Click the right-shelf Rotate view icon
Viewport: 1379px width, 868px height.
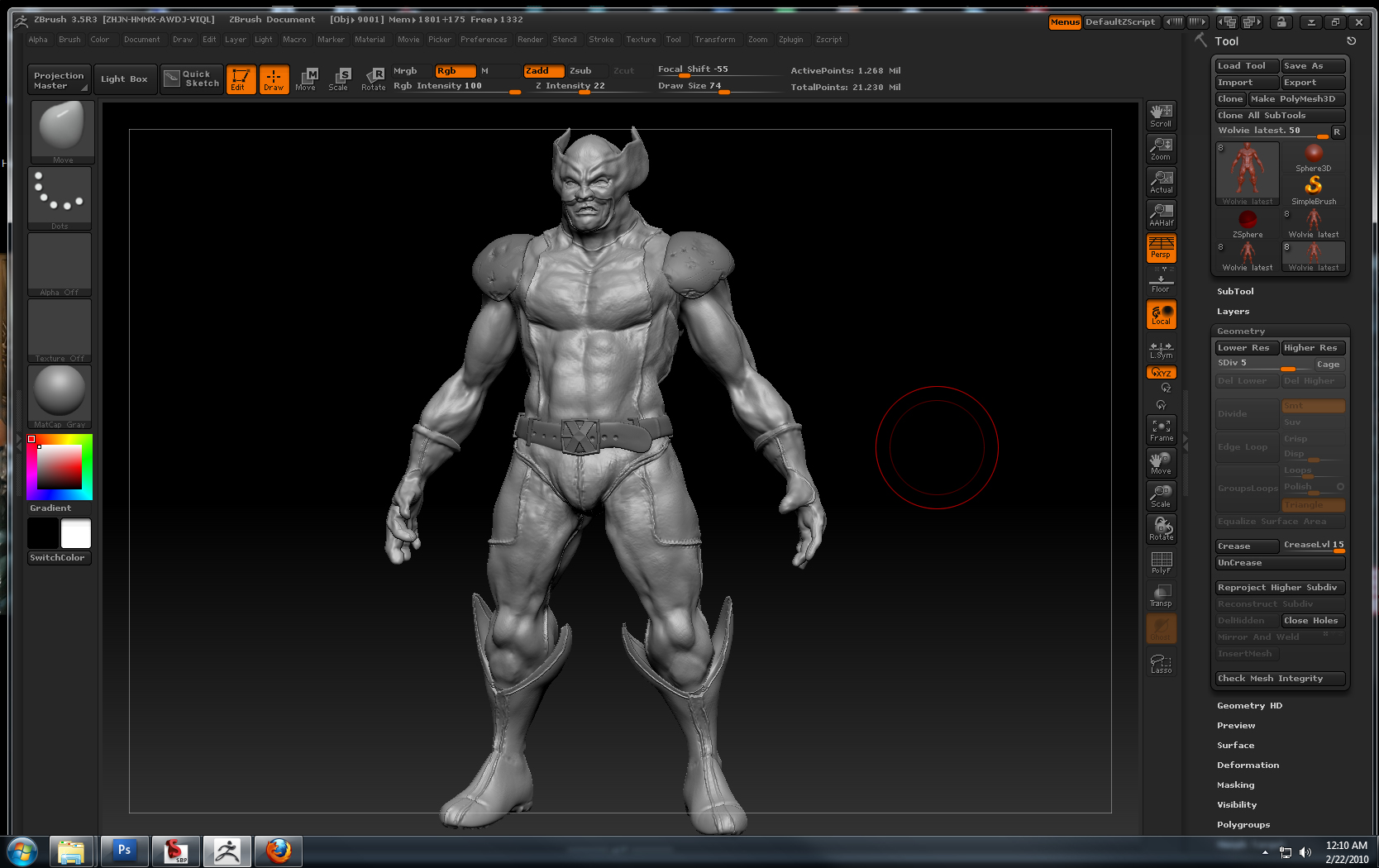click(1161, 529)
